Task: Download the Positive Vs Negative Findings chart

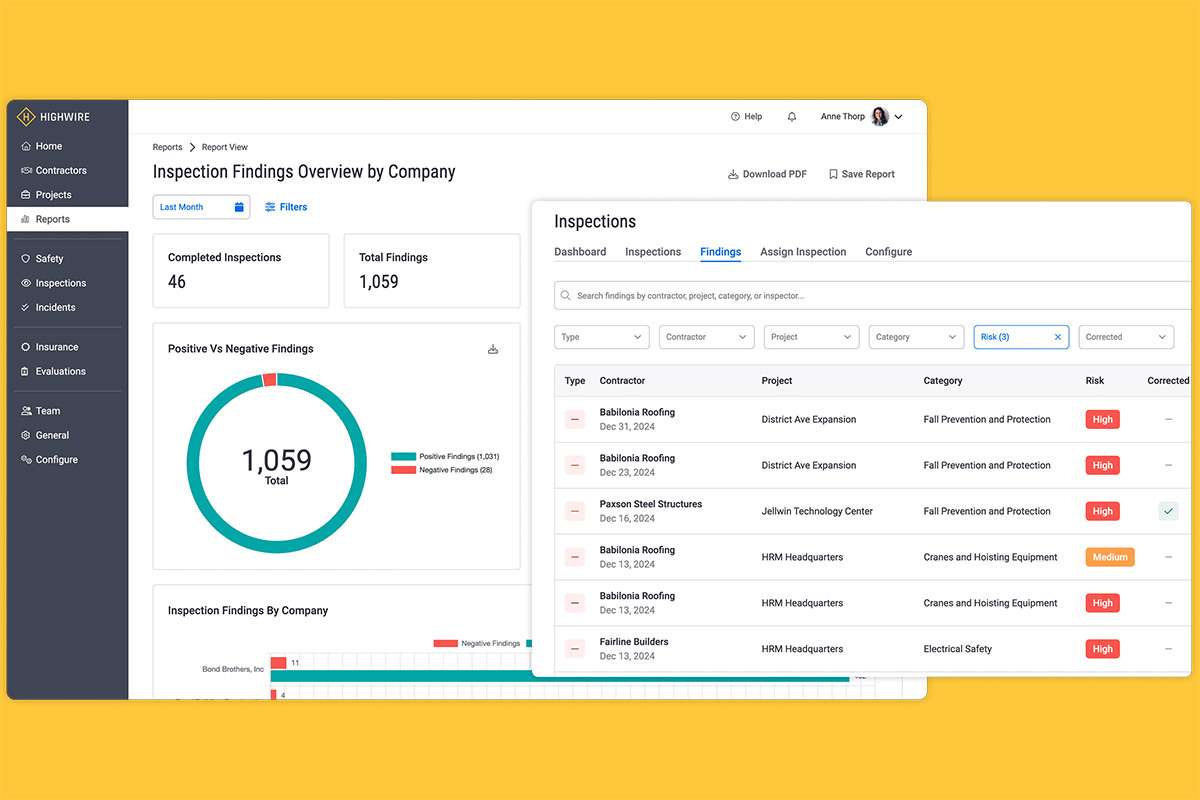Action: [493, 349]
